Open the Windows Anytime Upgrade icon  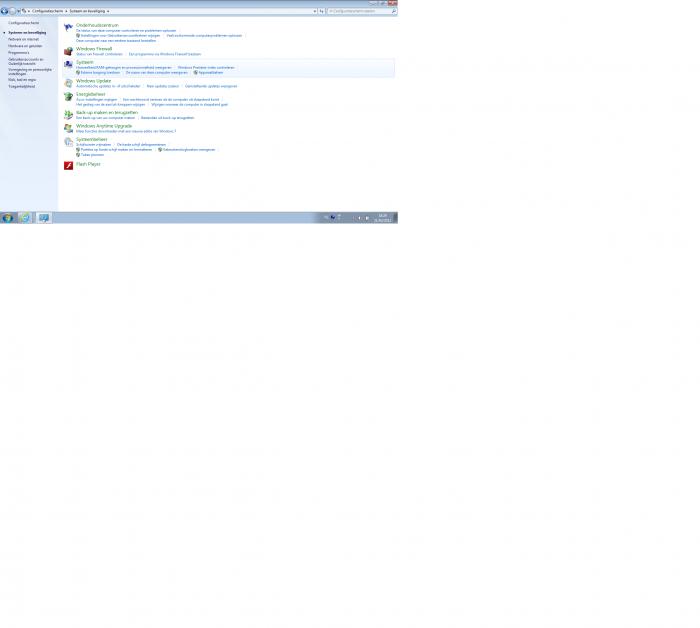coord(68,128)
